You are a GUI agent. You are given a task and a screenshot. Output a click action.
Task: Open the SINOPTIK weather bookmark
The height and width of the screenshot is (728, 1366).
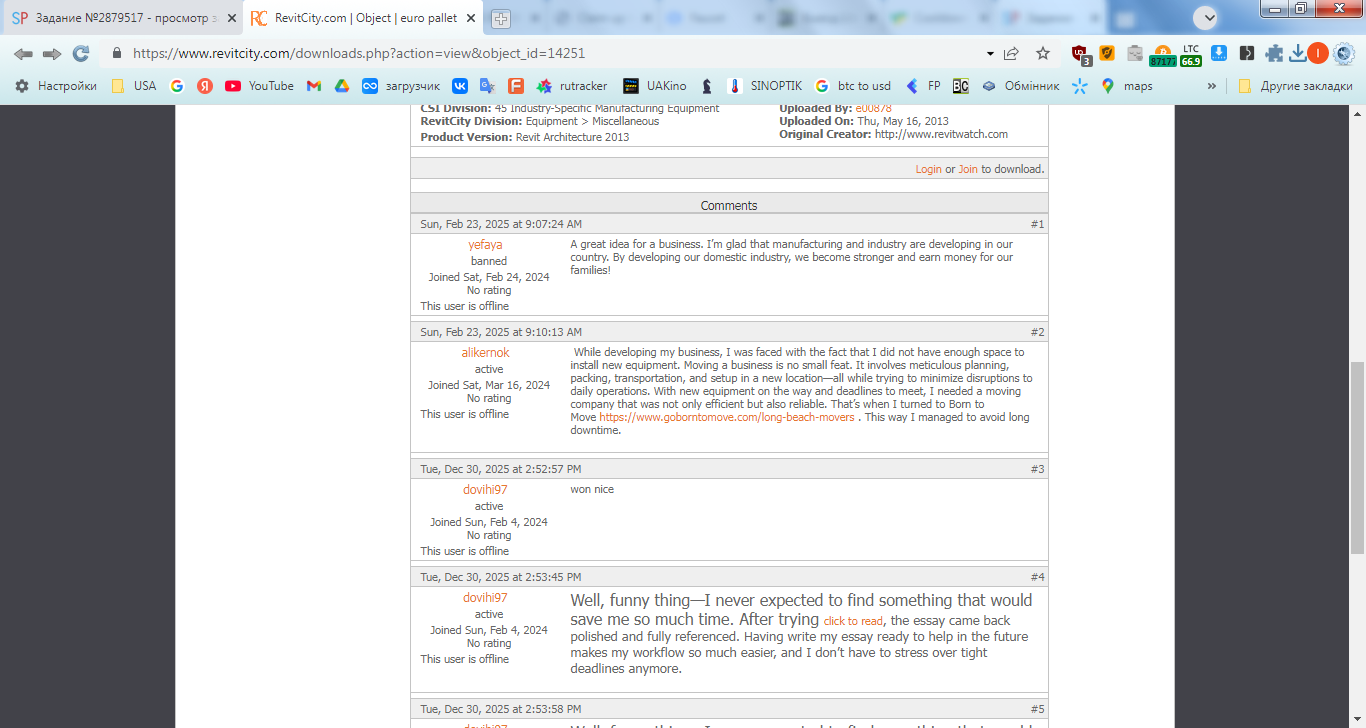tap(765, 86)
